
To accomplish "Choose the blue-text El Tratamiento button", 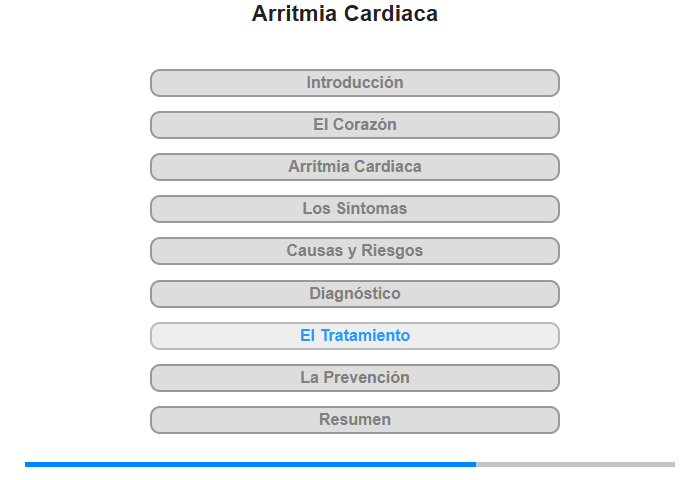I will tap(355, 336).
